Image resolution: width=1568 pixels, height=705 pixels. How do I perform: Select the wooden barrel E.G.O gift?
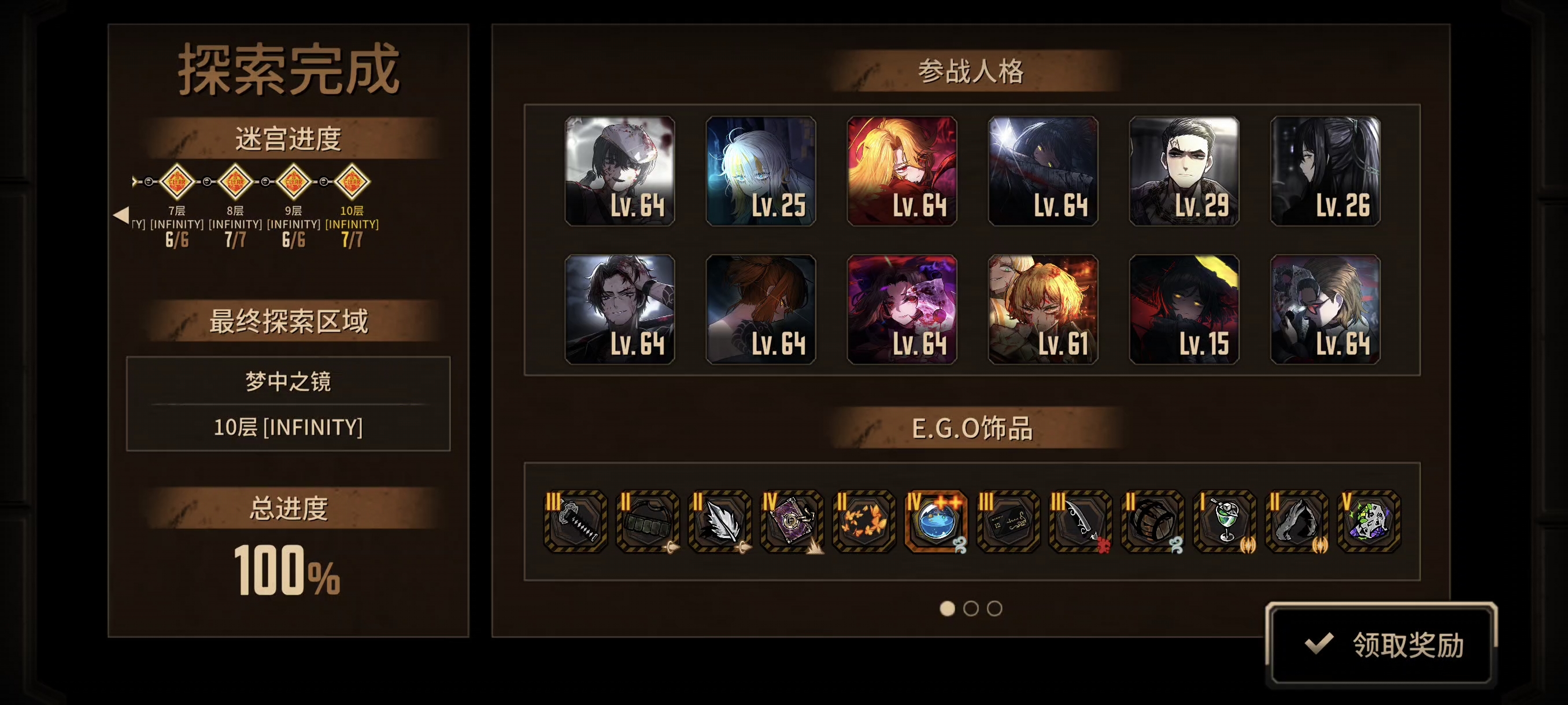click(1152, 521)
